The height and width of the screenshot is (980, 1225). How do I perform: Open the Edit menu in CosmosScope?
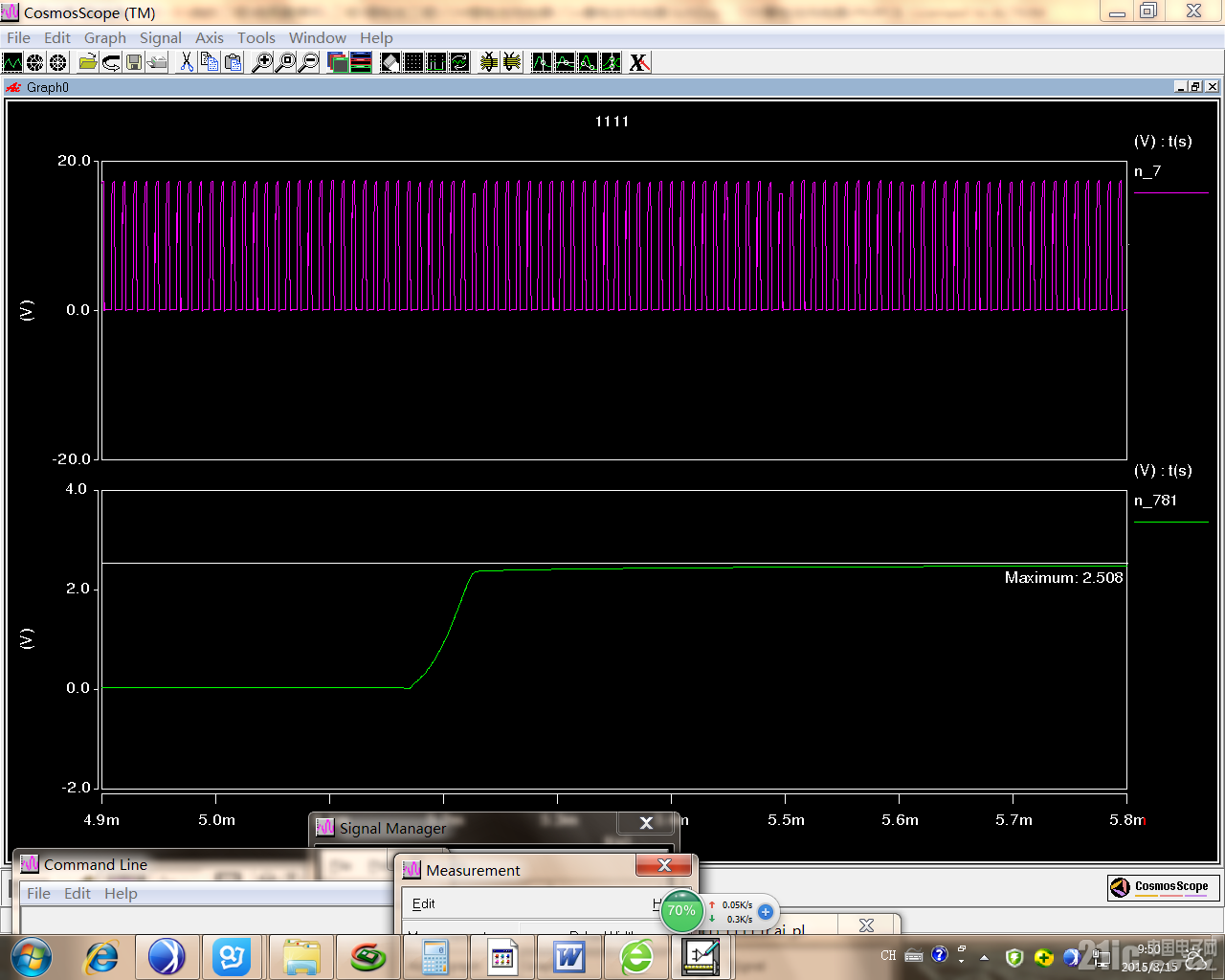(57, 37)
